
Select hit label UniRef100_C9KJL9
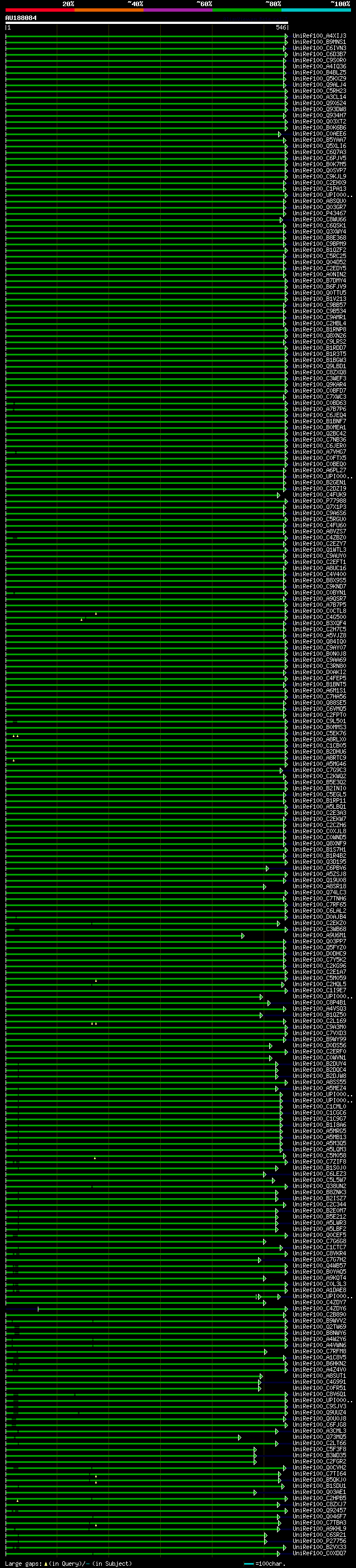(x=319, y=176)
